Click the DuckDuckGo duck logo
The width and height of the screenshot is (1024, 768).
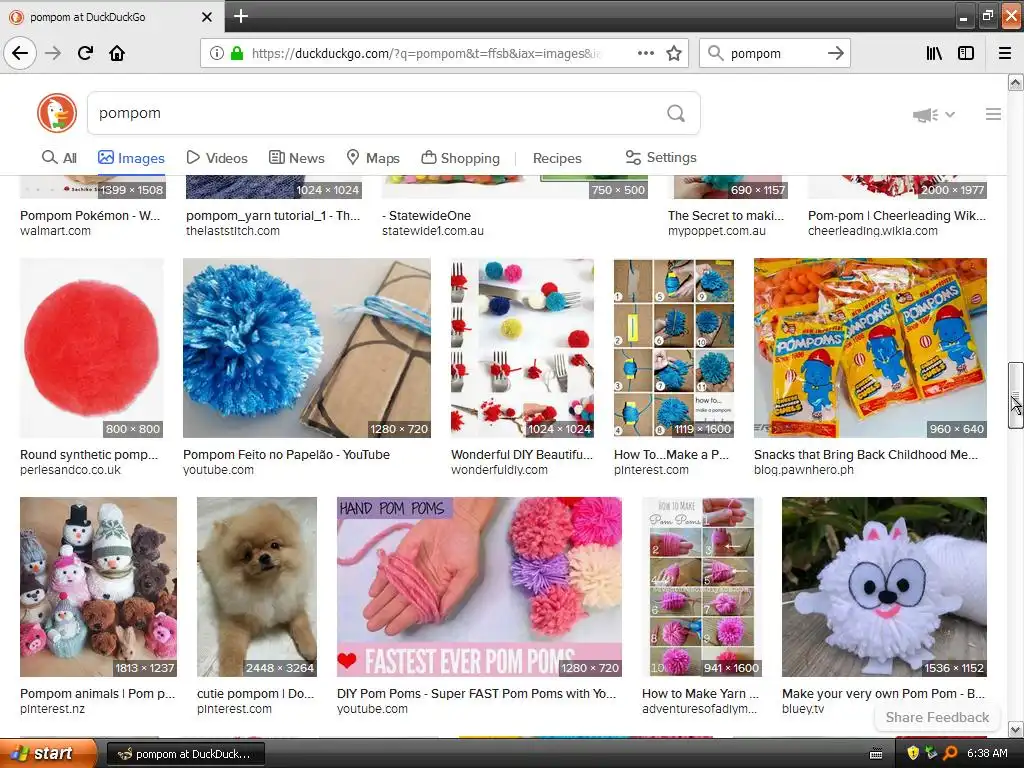point(57,113)
